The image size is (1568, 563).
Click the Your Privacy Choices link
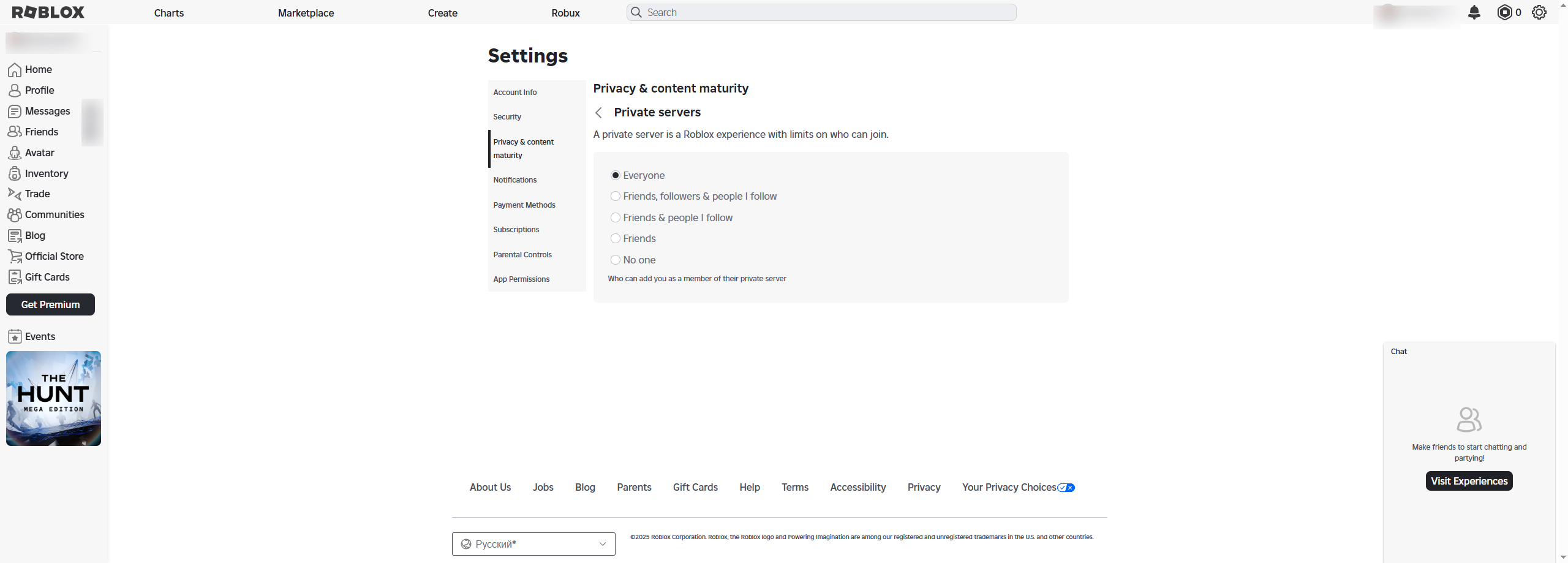click(1009, 488)
